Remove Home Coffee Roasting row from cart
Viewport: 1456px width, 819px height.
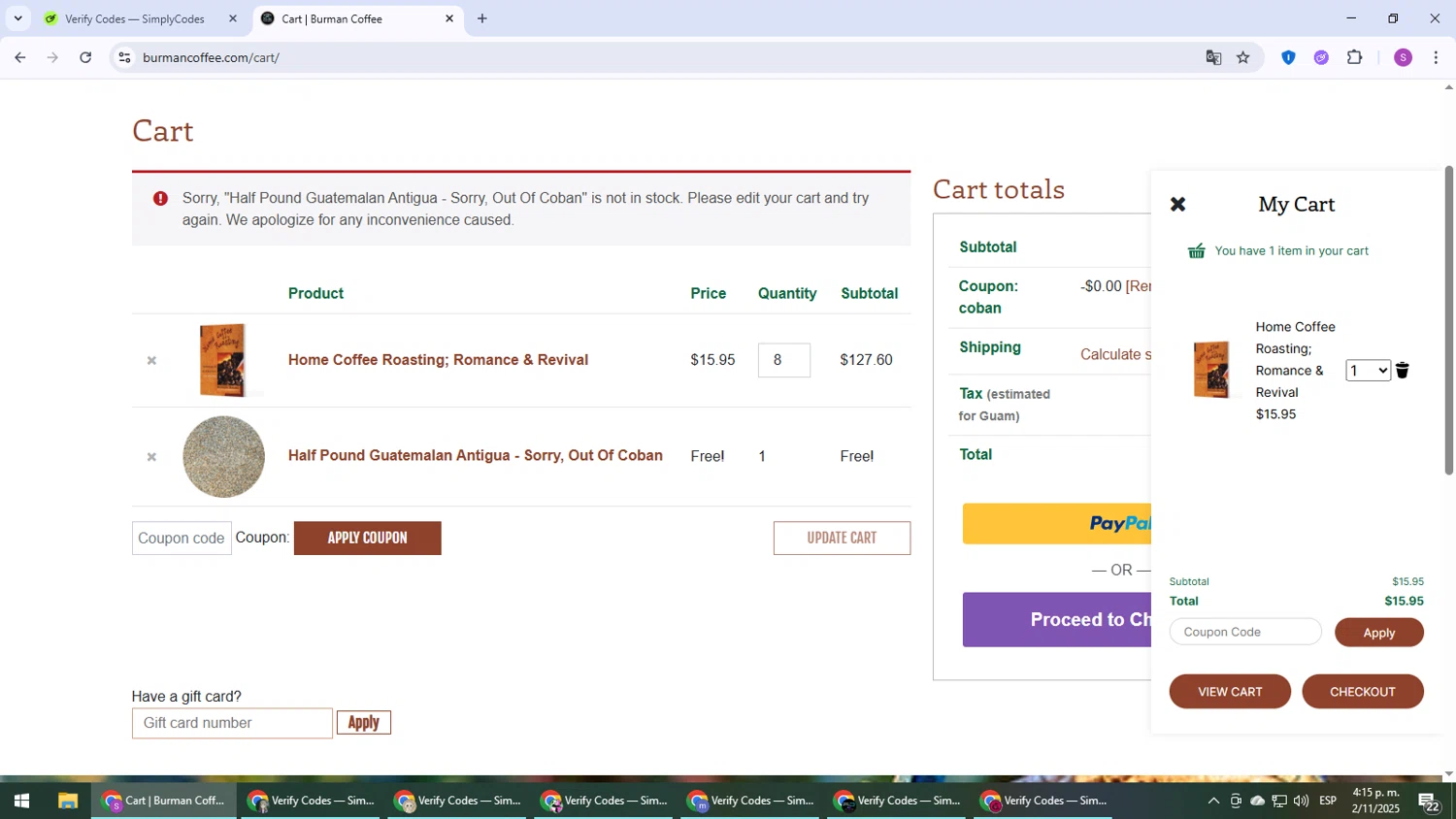coord(151,360)
